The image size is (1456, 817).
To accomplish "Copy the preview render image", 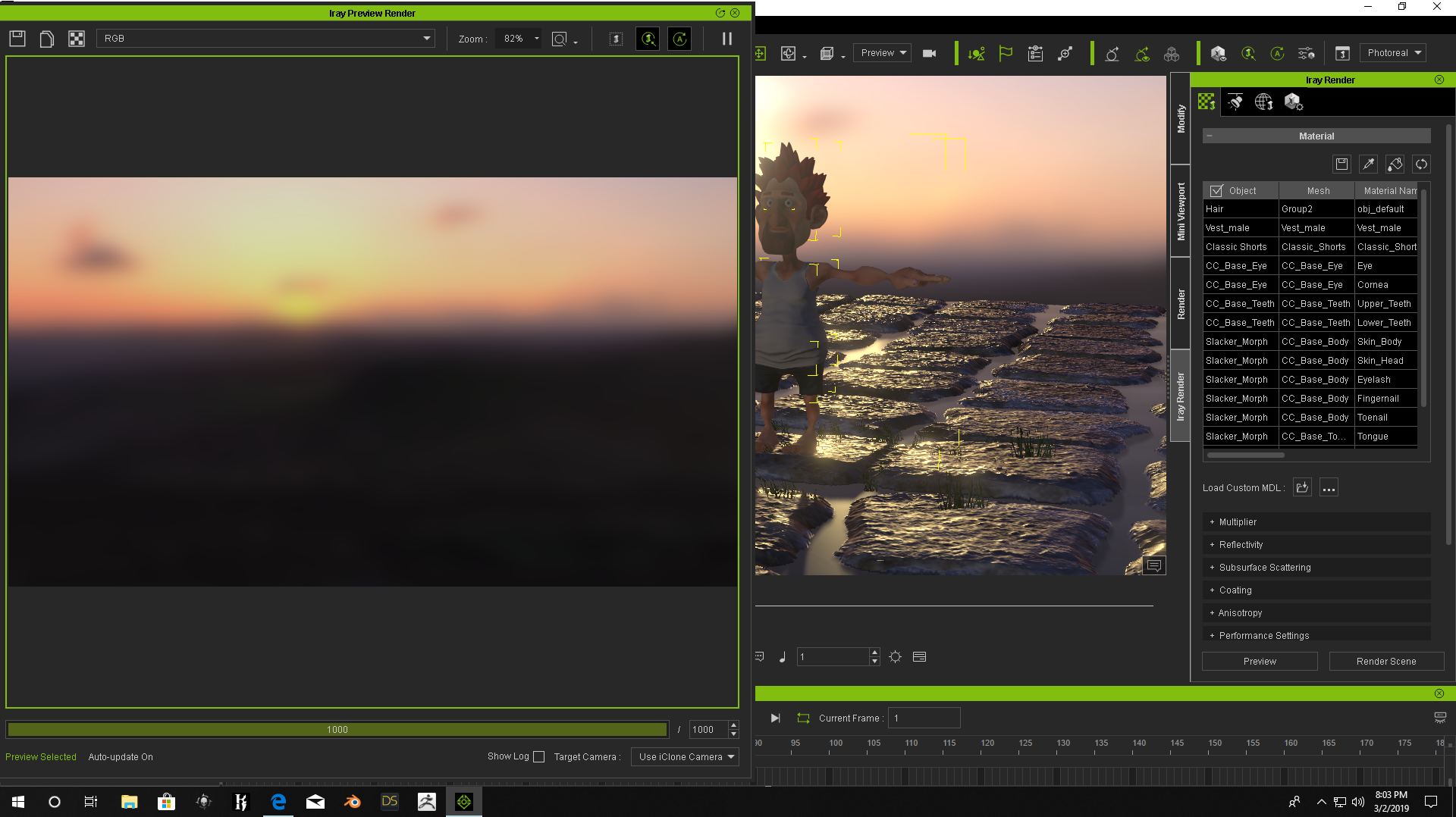I will point(47,39).
